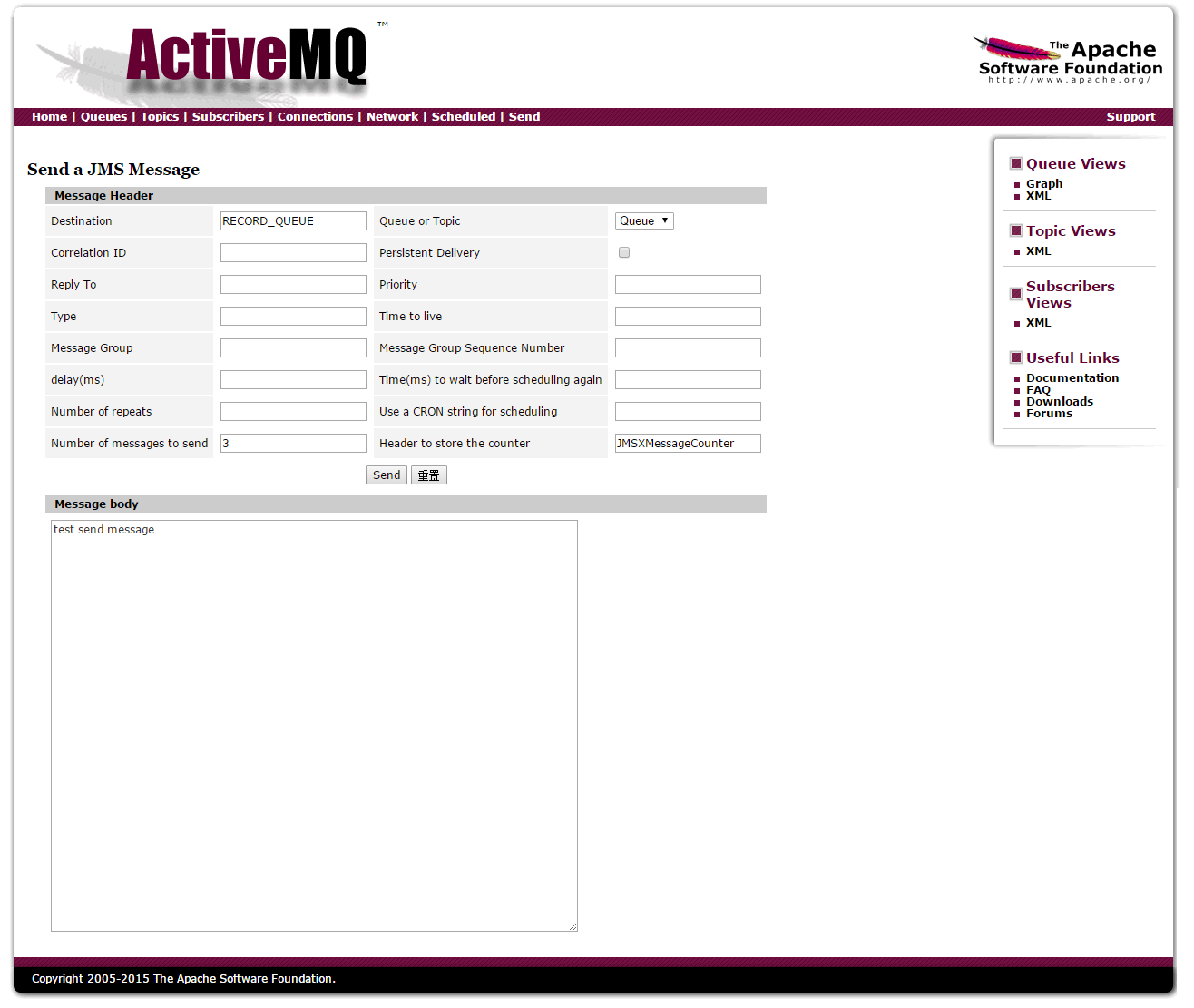Click the Number of messages to send field

click(293, 443)
